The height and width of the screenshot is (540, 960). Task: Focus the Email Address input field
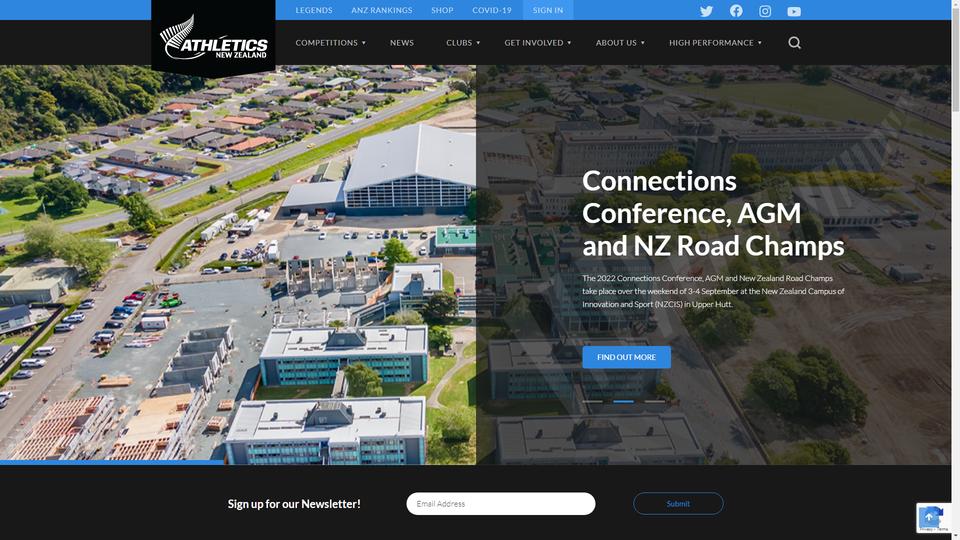pyautogui.click(x=501, y=503)
